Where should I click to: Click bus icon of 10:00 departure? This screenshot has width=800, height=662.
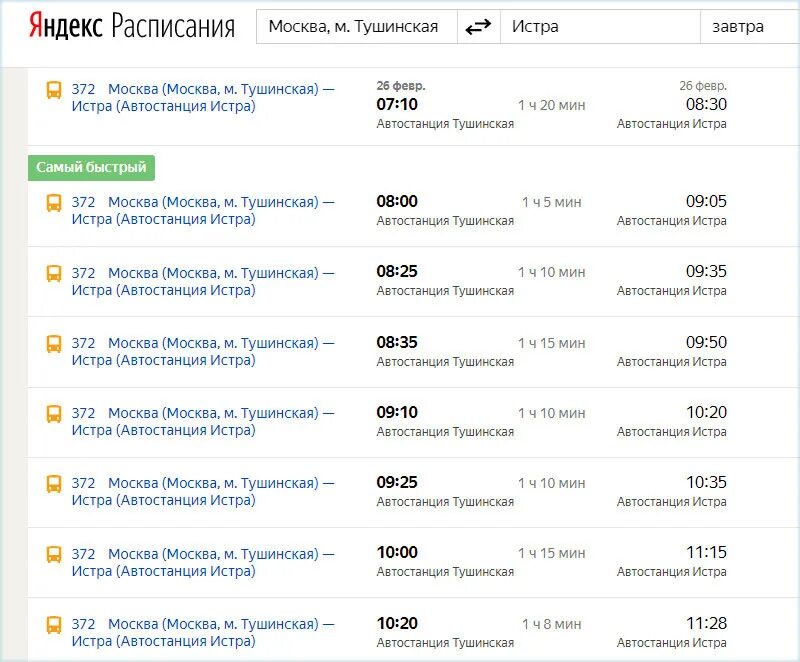pyautogui.click(x=54, y=554)
